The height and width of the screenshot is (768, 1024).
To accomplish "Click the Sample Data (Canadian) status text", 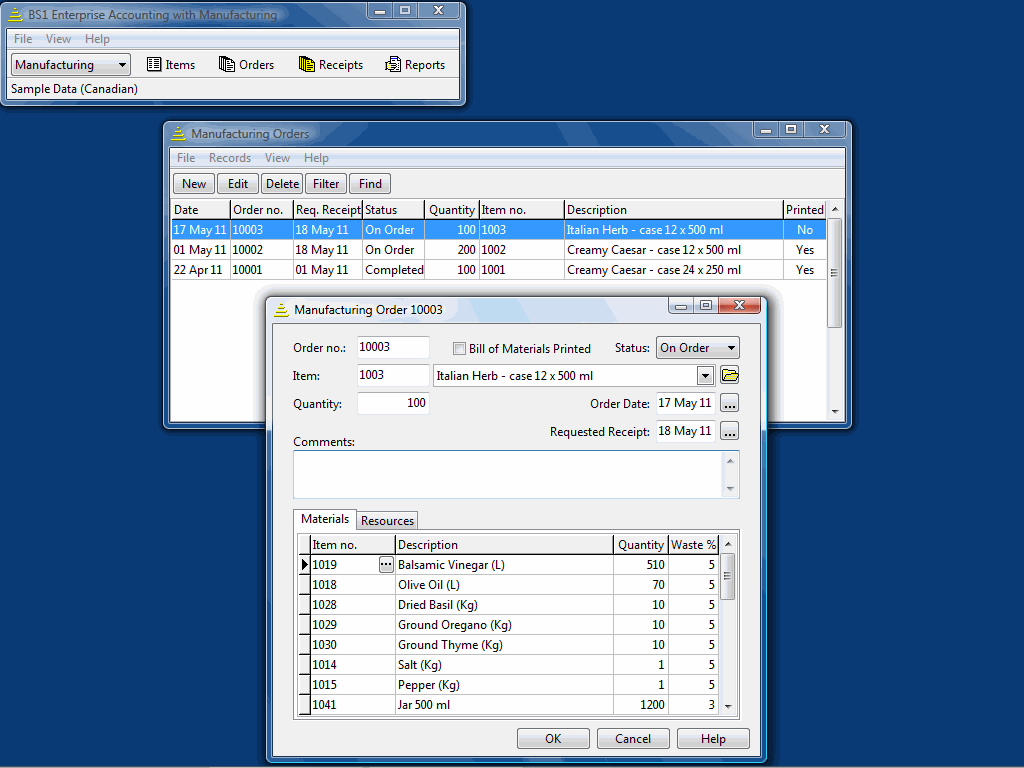I will [74, 89].
